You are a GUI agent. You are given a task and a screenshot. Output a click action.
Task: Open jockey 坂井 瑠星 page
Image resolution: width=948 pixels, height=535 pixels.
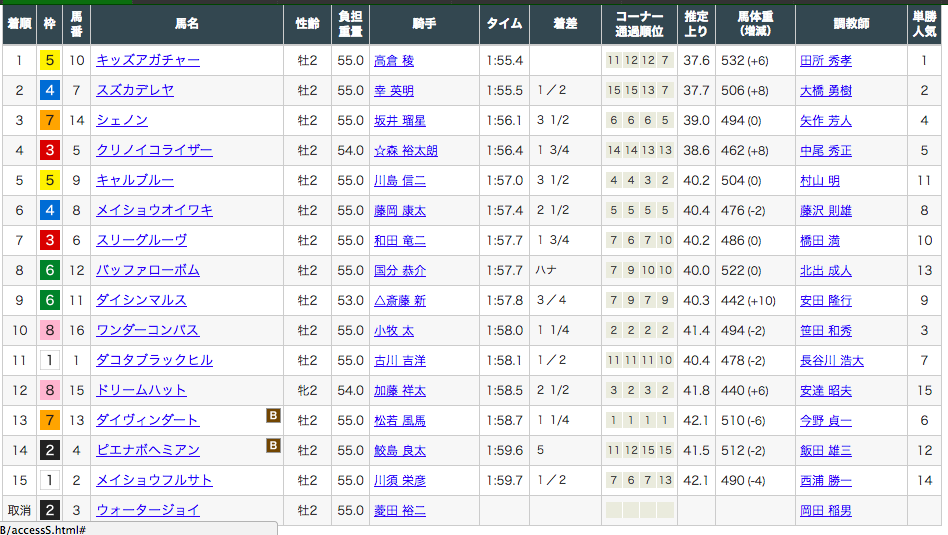(400, 120)
